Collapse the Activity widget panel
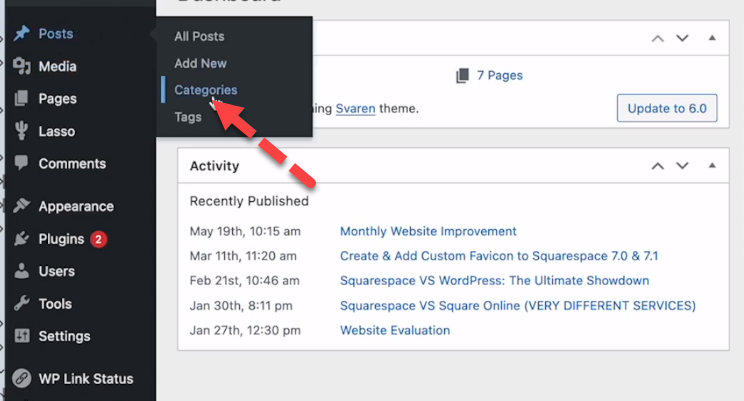 click(712, 165)
